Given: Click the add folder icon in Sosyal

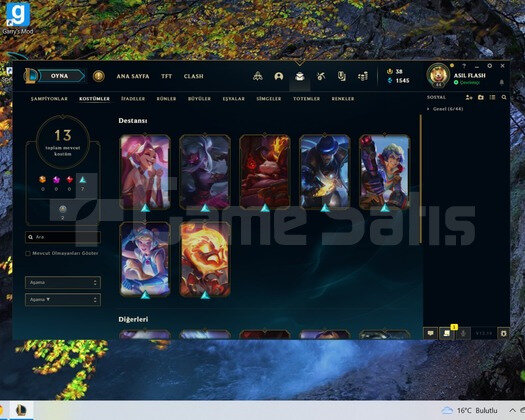Looking at the screenshot, I should click(x=481, y=97).
